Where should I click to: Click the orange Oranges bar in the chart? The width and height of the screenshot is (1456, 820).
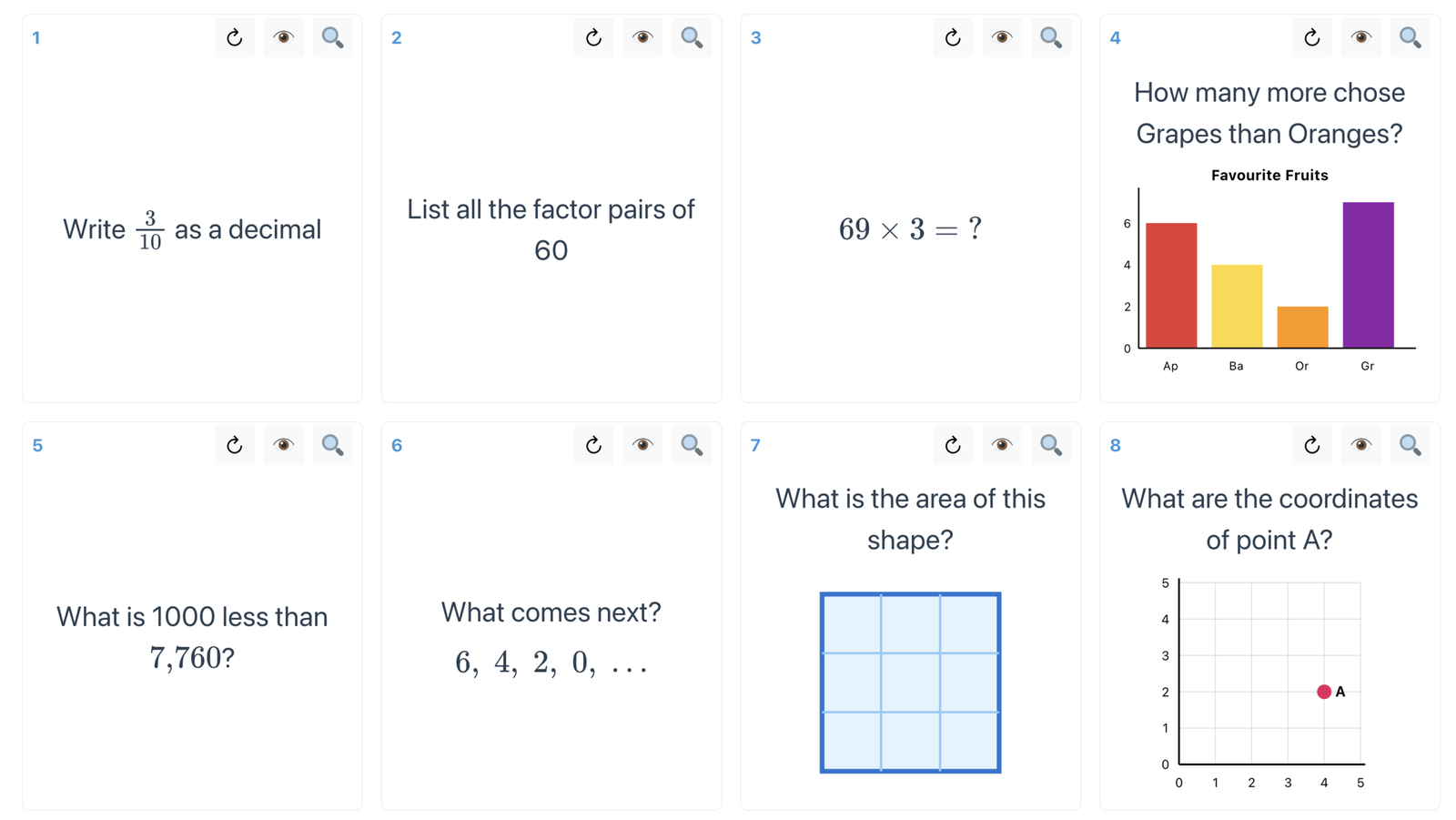(1302, 327)
